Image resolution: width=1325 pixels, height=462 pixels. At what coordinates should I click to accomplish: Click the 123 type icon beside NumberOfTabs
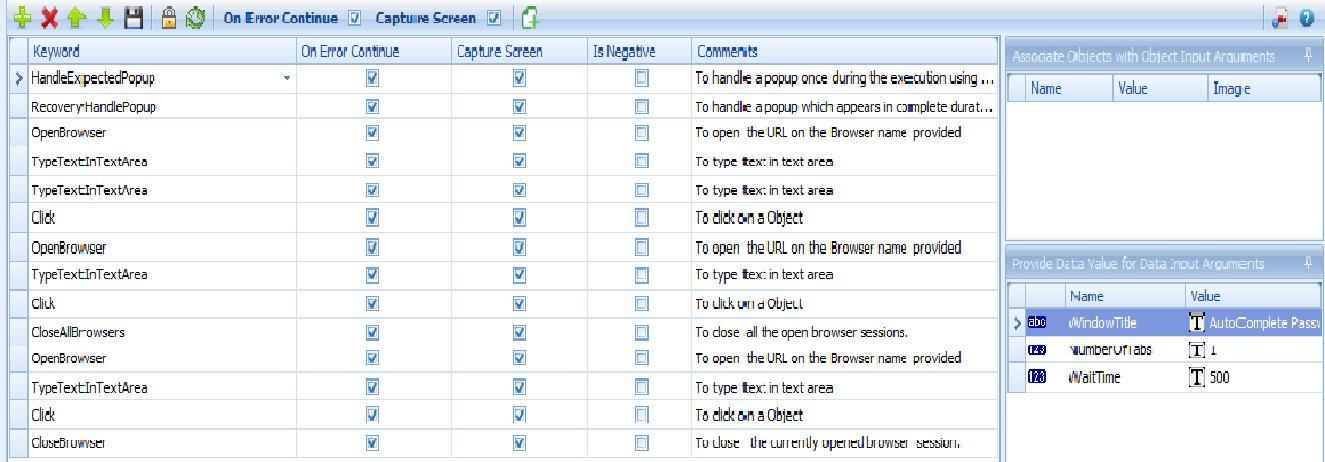pyautogui.click(x=1038, y=350)
